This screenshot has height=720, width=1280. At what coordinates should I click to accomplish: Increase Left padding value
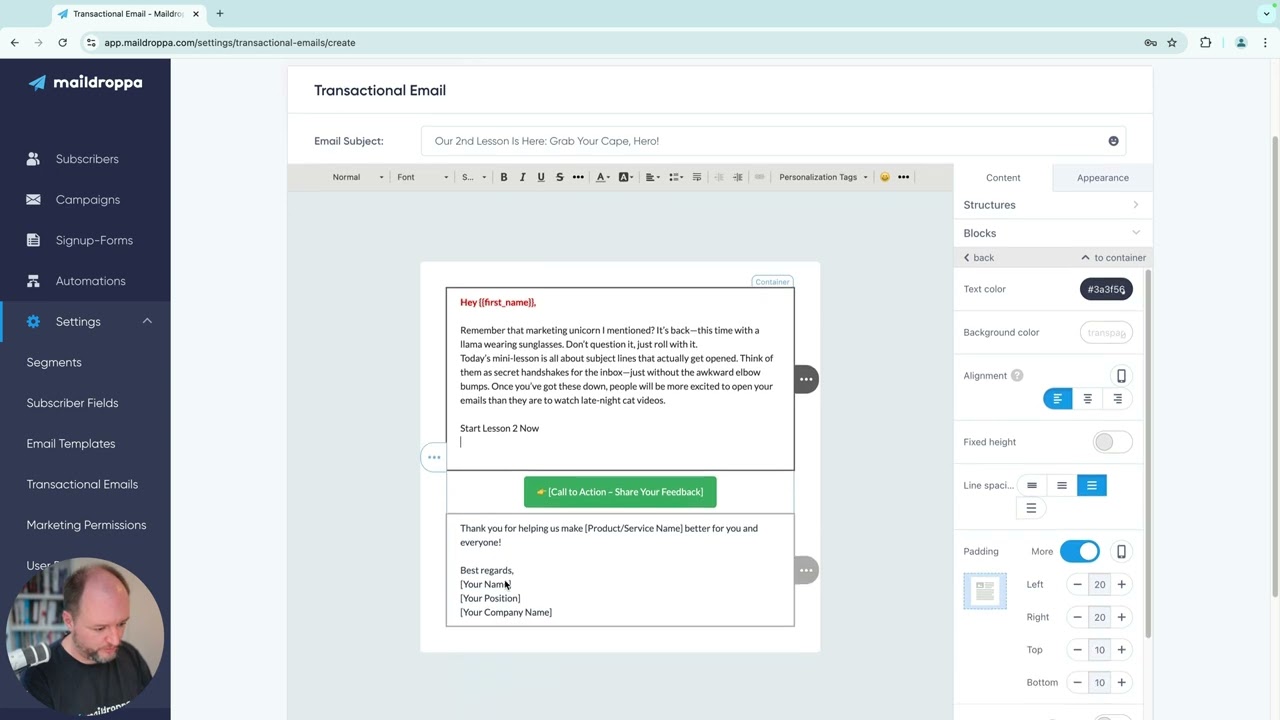click(1121, 585)
